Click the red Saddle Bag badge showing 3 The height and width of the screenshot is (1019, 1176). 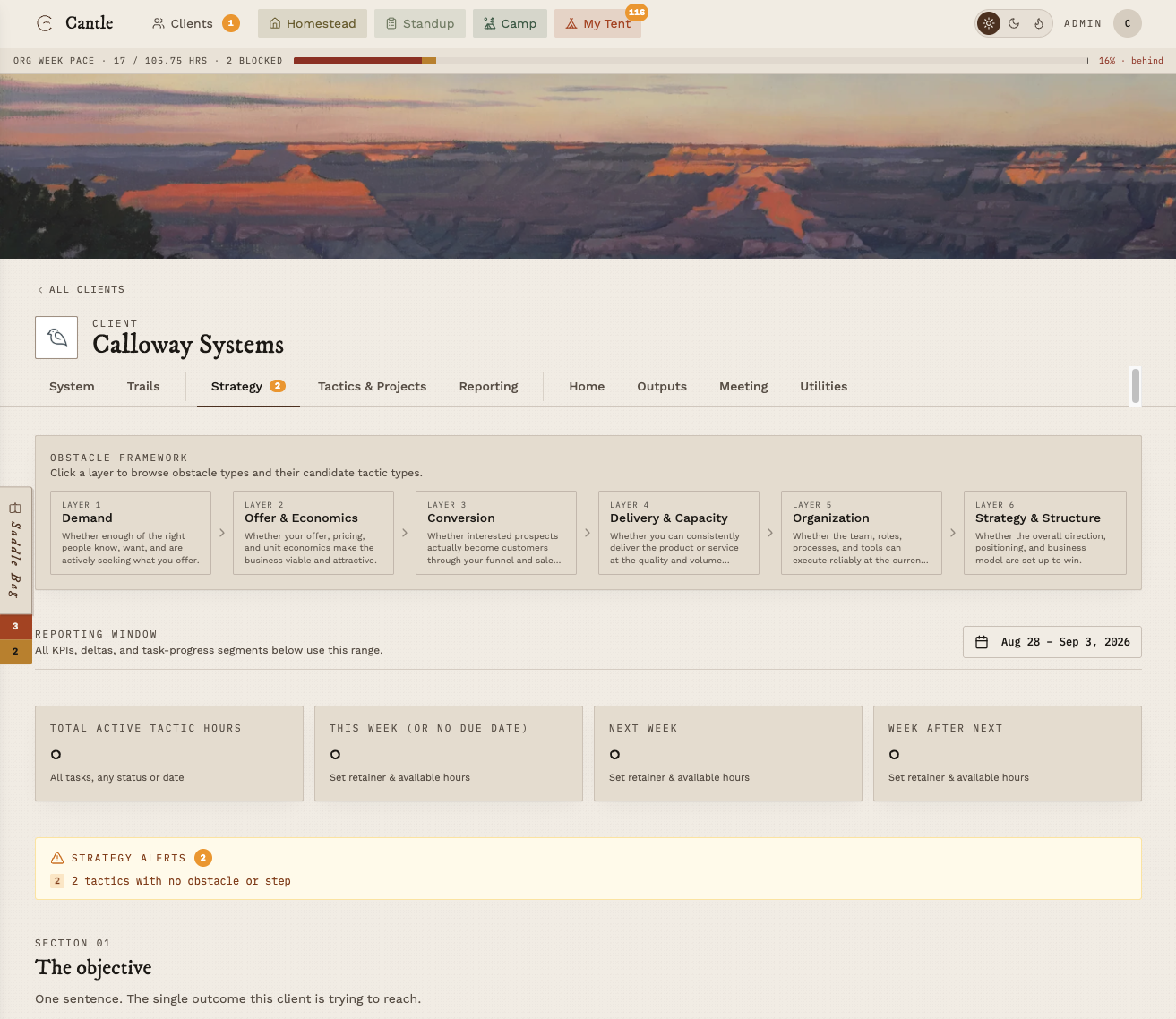click(15, 627)
